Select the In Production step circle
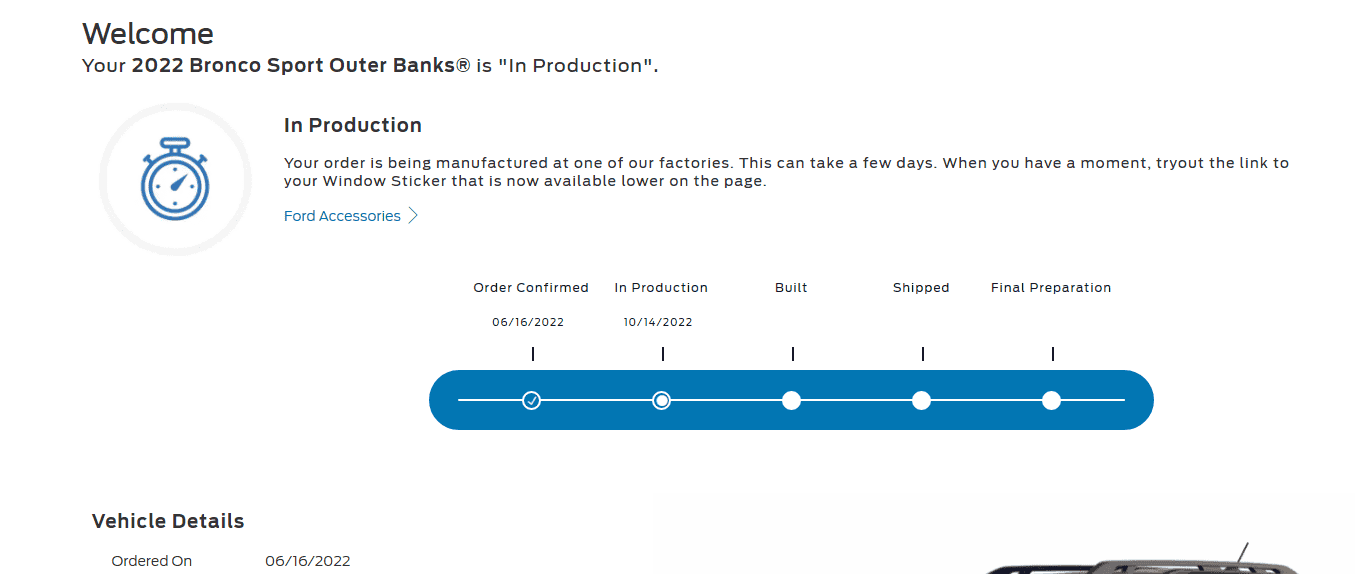 tap(661, 401)
